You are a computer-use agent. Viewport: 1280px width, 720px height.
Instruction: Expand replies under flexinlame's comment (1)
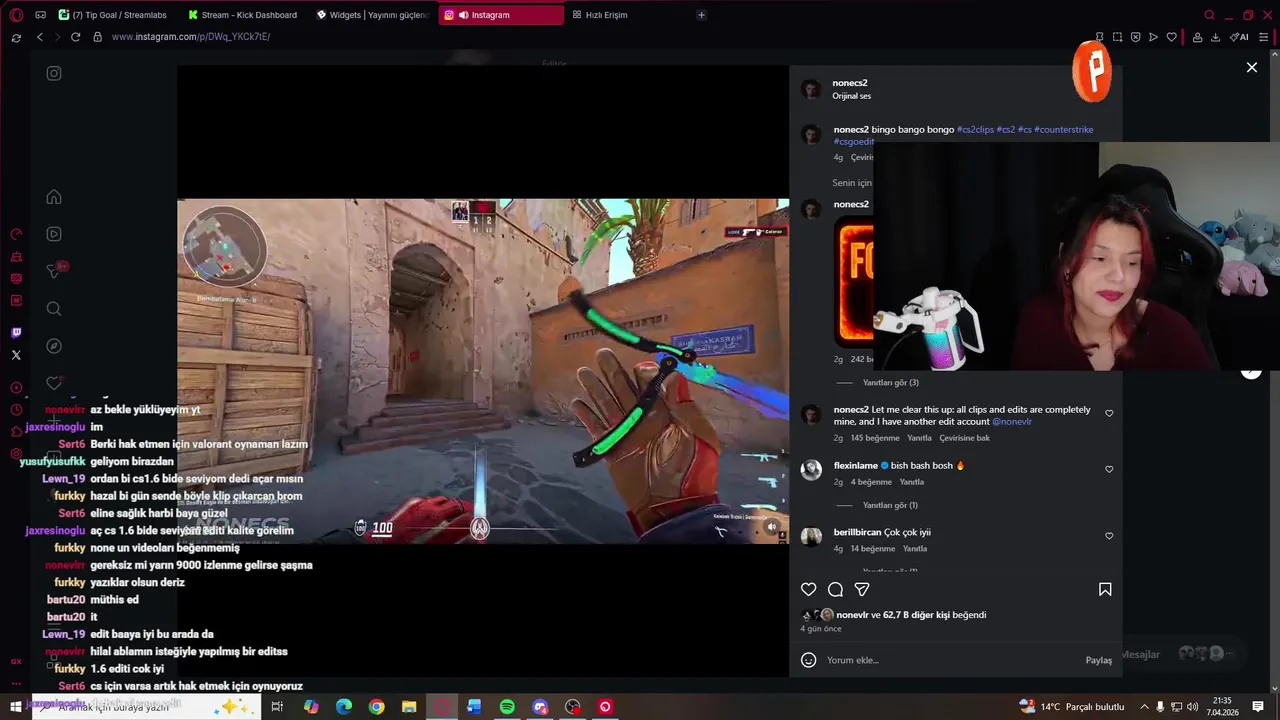(x=890, y=505)
